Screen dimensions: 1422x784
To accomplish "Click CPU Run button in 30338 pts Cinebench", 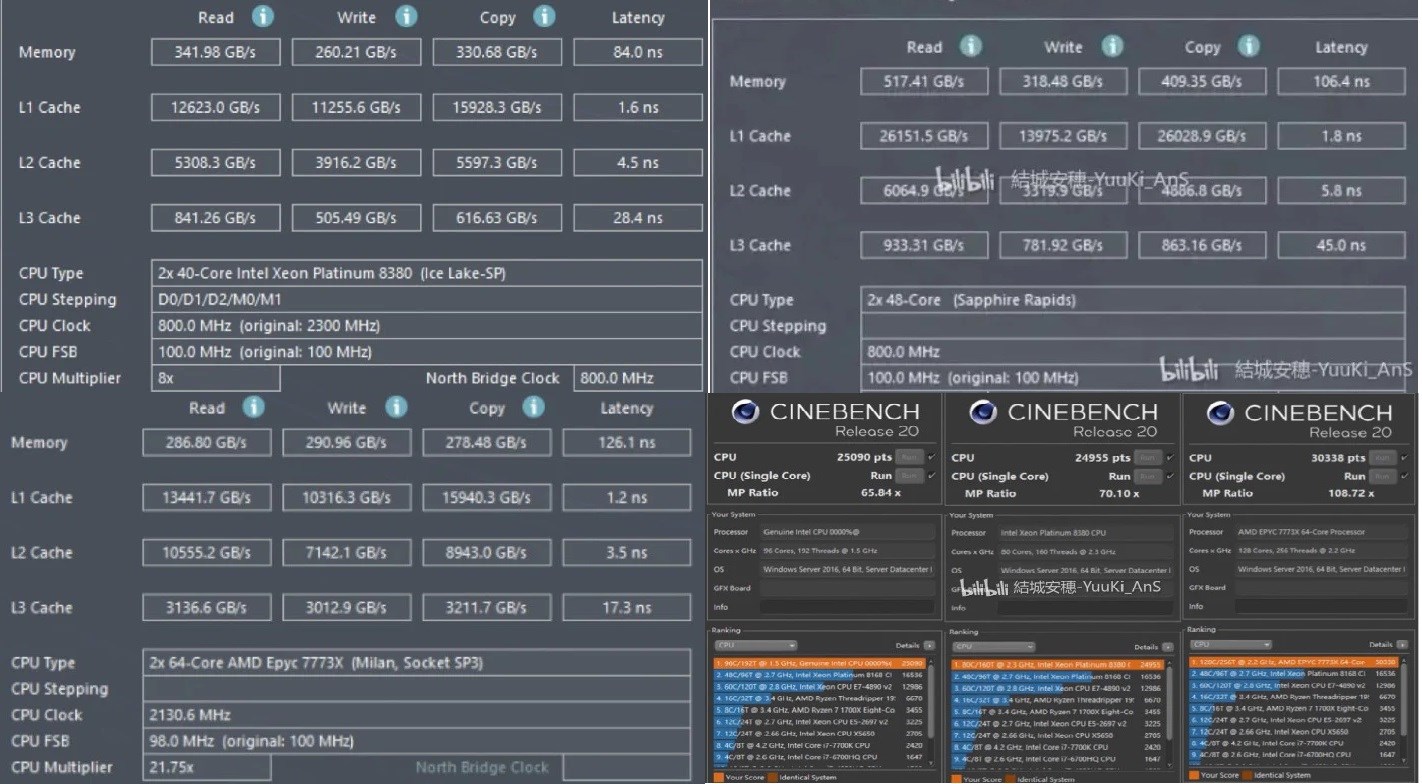I will click(x=1382, y=458).
